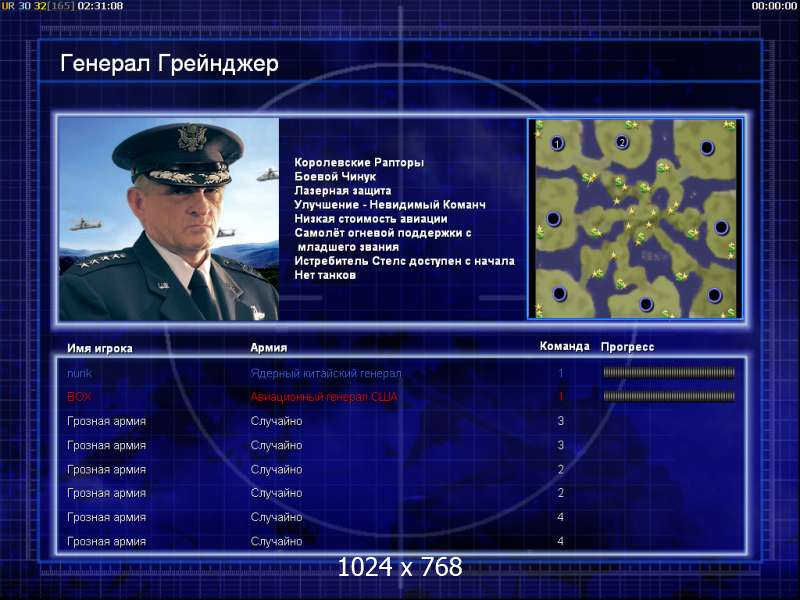Select the General Granger portrait image
The width and height of the screenshot is (800, 600).
[169, 219]
